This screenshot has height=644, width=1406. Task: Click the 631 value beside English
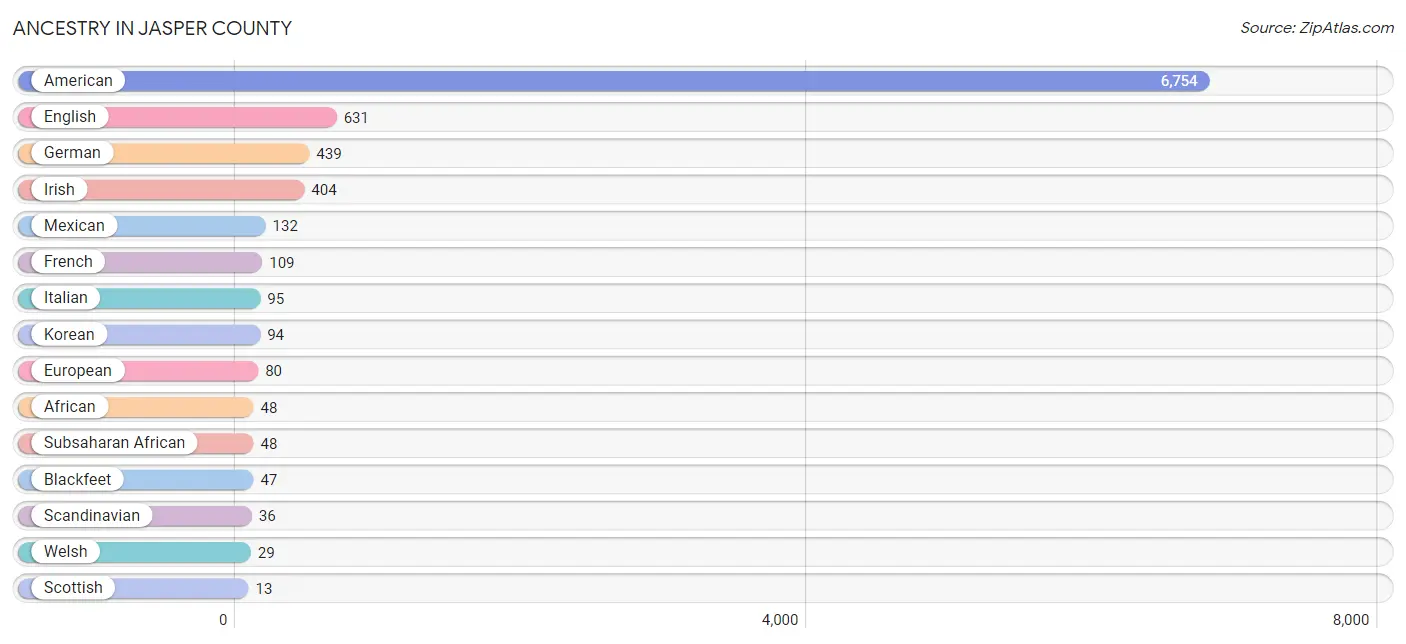[x=356, y=118]
